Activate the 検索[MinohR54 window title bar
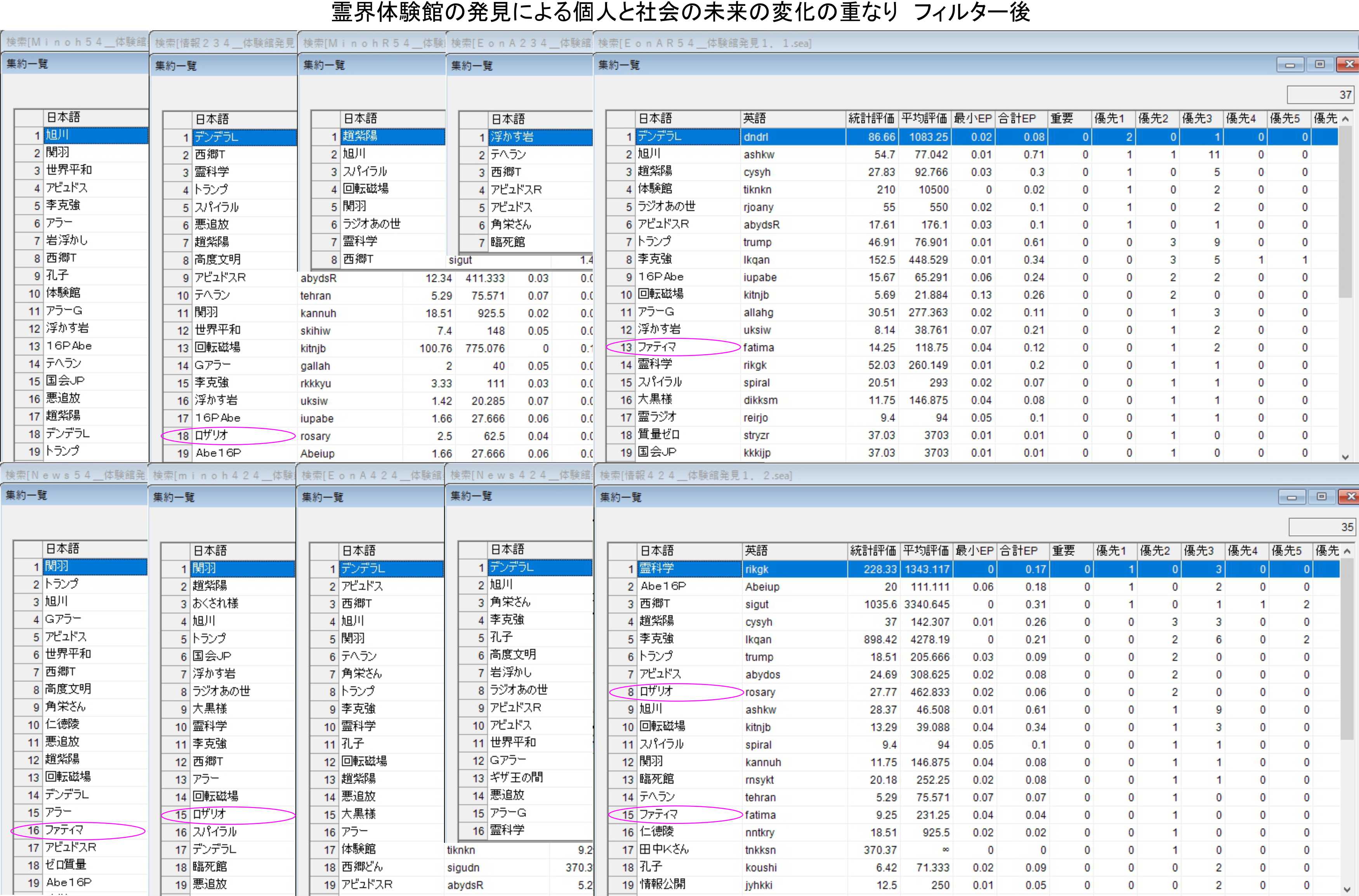1359x896 pixels. pyautogui.click(x=372, y=43)
